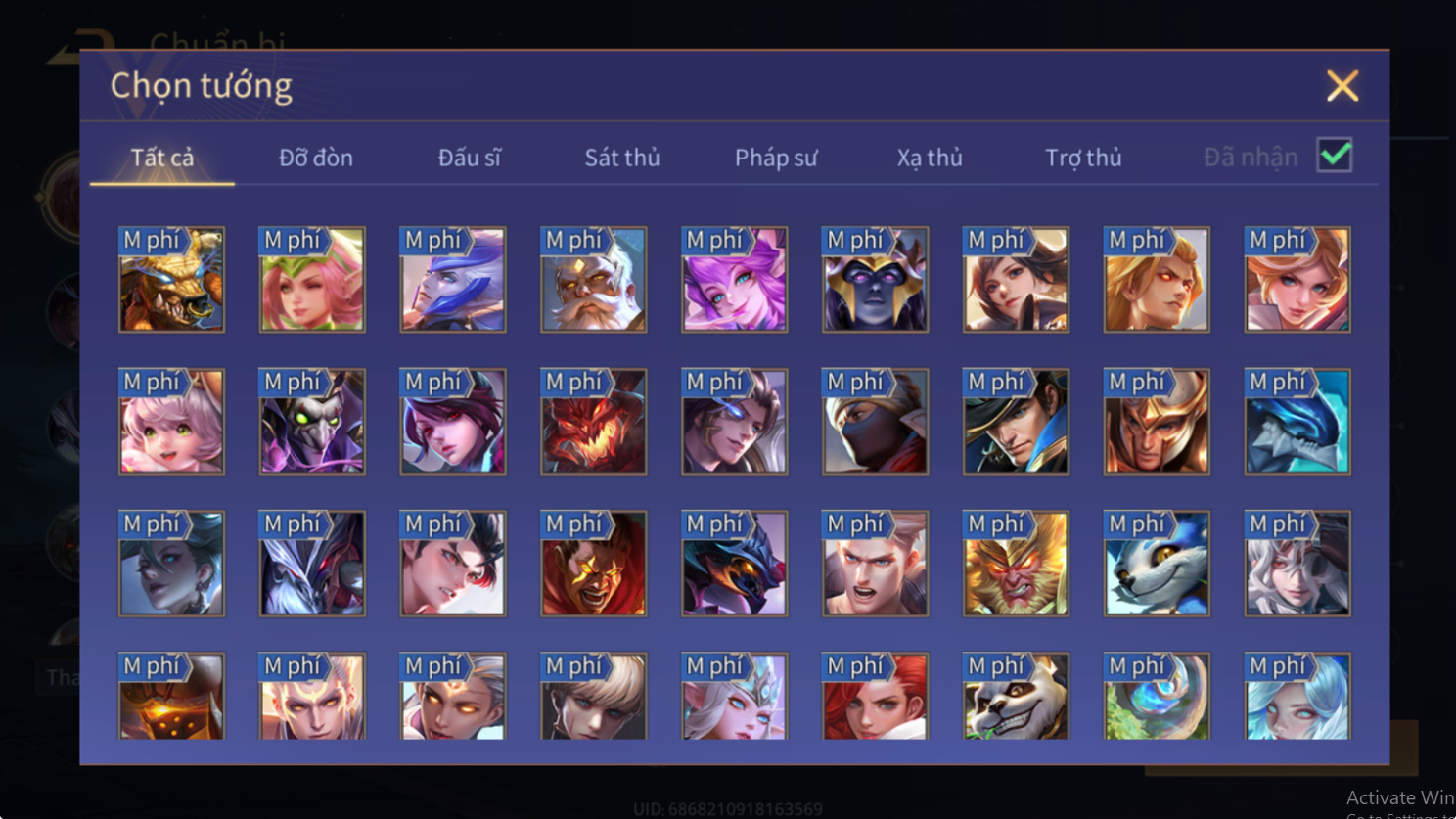Viewport: 1456px width, 819px height.
Task: Pick the golden monkey king hero
Action: 1016,564
